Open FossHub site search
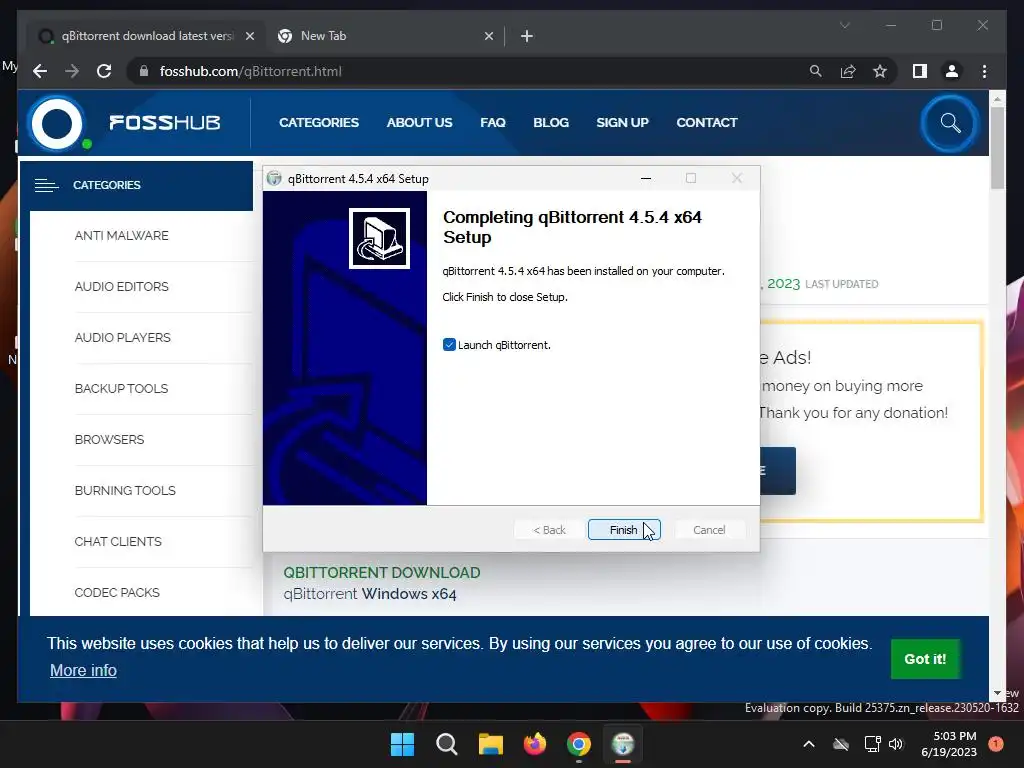 950,123
